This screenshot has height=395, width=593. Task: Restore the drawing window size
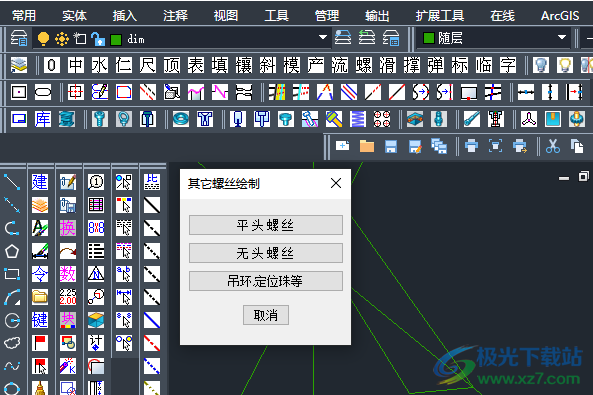[x=584, y=176]
